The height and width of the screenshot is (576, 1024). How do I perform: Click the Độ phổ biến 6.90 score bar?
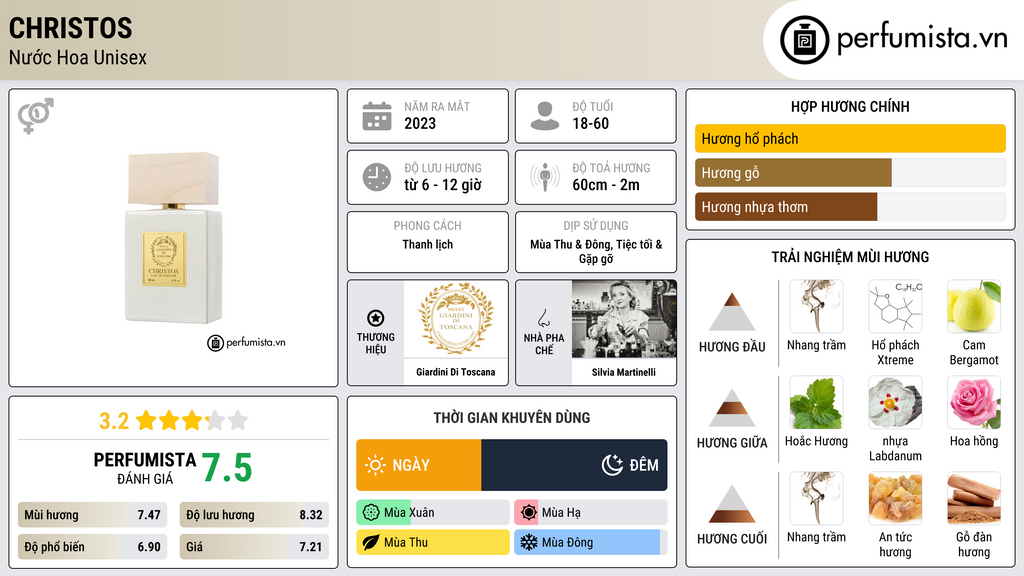tap(92, 547)
